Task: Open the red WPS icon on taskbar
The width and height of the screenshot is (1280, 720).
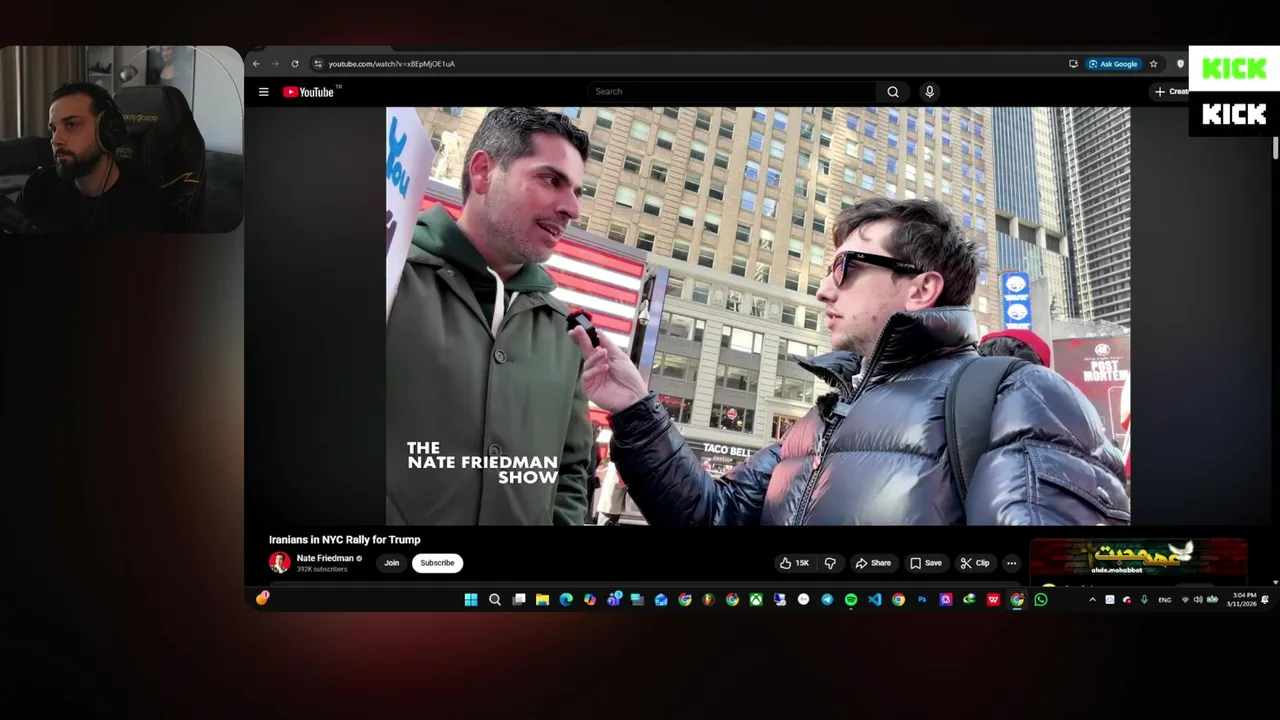Action: coord(993,600)
